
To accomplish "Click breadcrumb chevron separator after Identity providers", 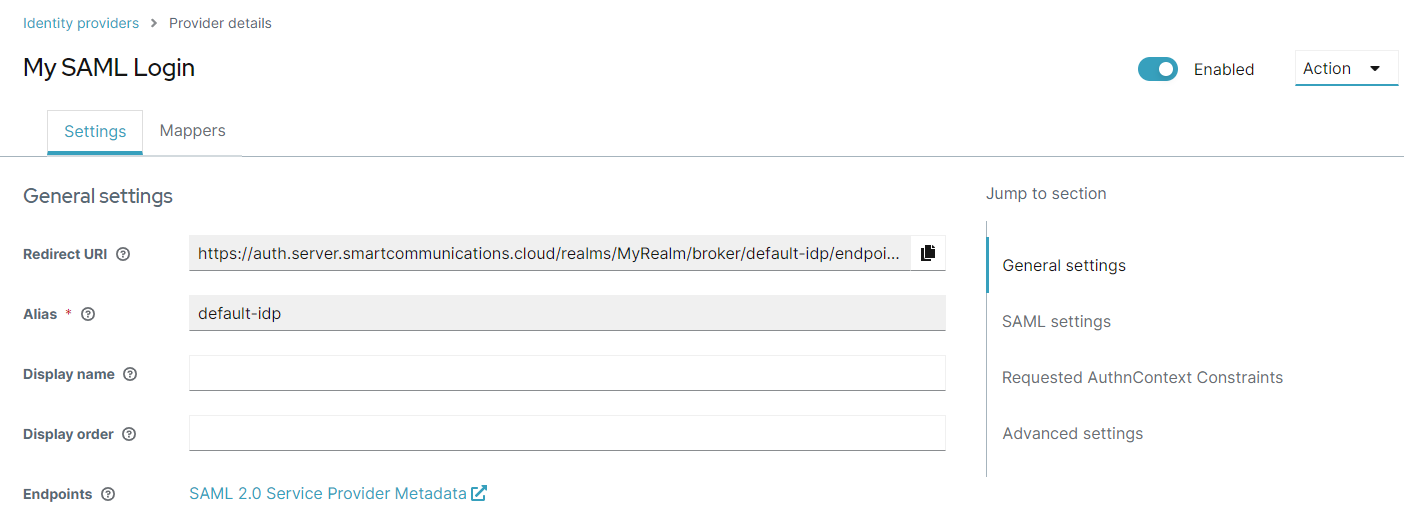I will coord(154,23).
